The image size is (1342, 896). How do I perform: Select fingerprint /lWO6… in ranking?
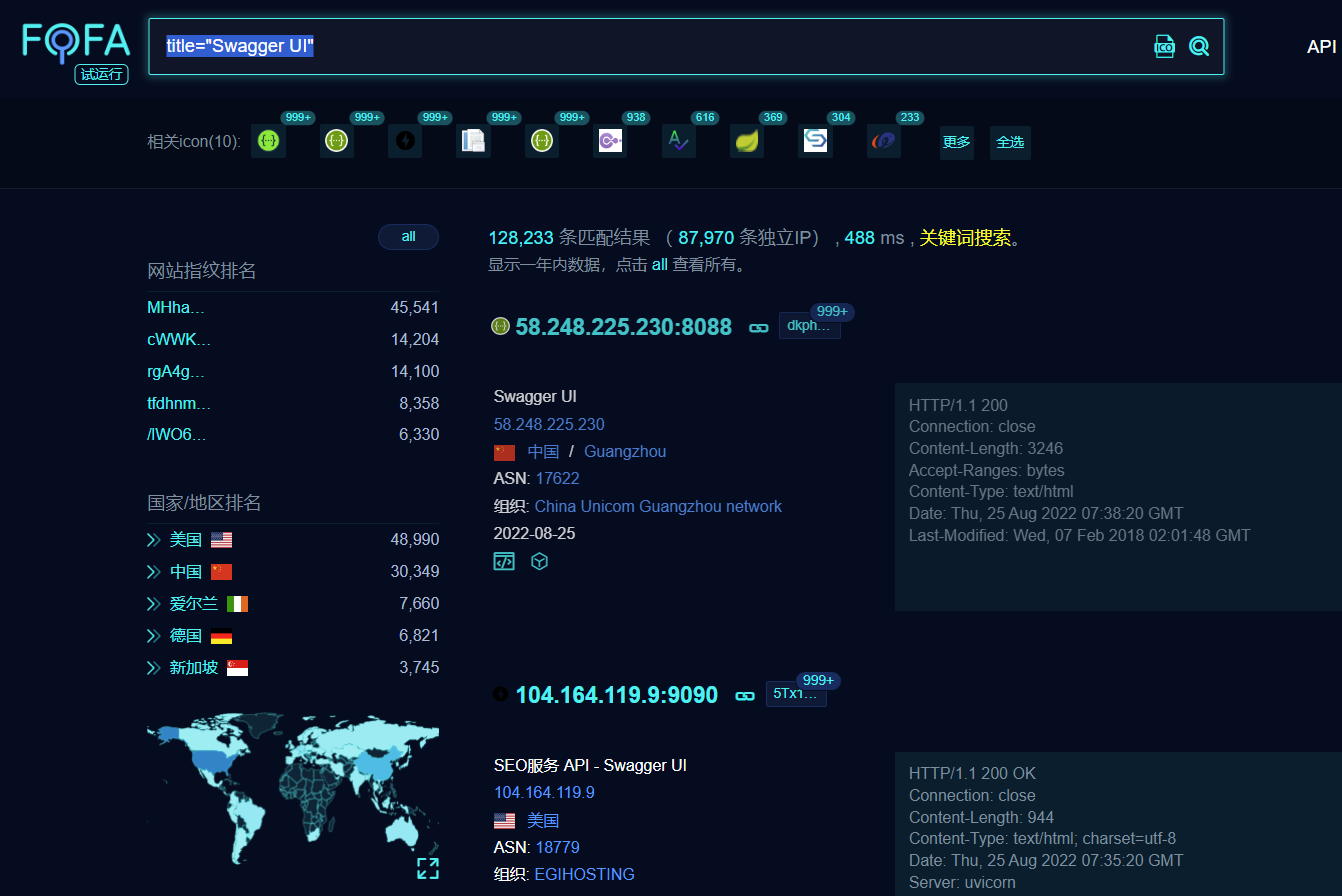click(177, 434)
